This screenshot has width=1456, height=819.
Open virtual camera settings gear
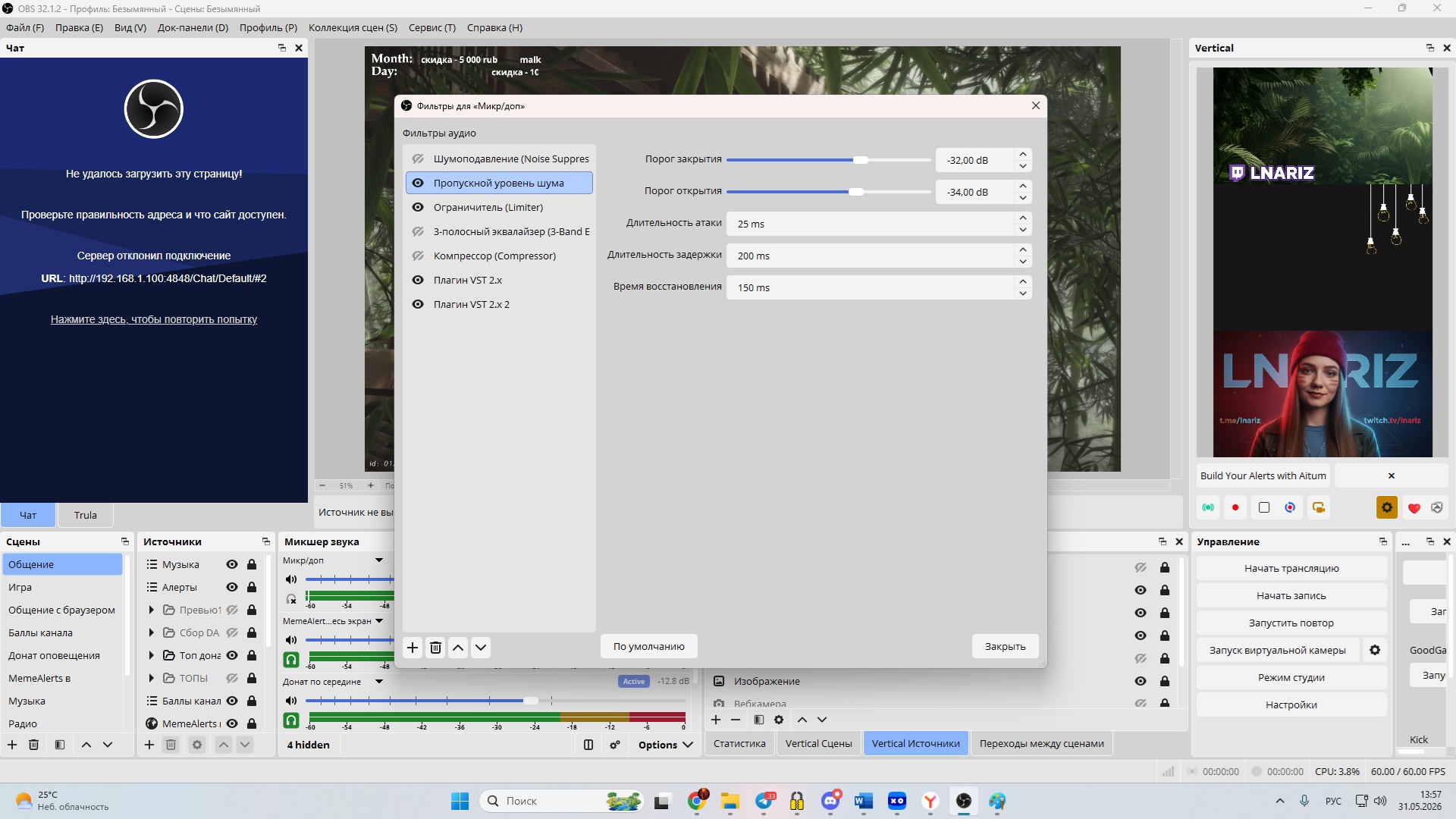coord(1375,650)
